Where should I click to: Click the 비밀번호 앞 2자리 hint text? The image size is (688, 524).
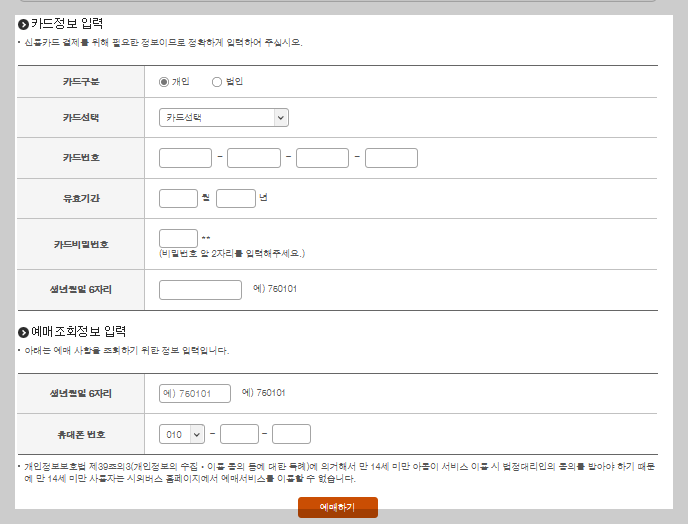click(232, 253)
